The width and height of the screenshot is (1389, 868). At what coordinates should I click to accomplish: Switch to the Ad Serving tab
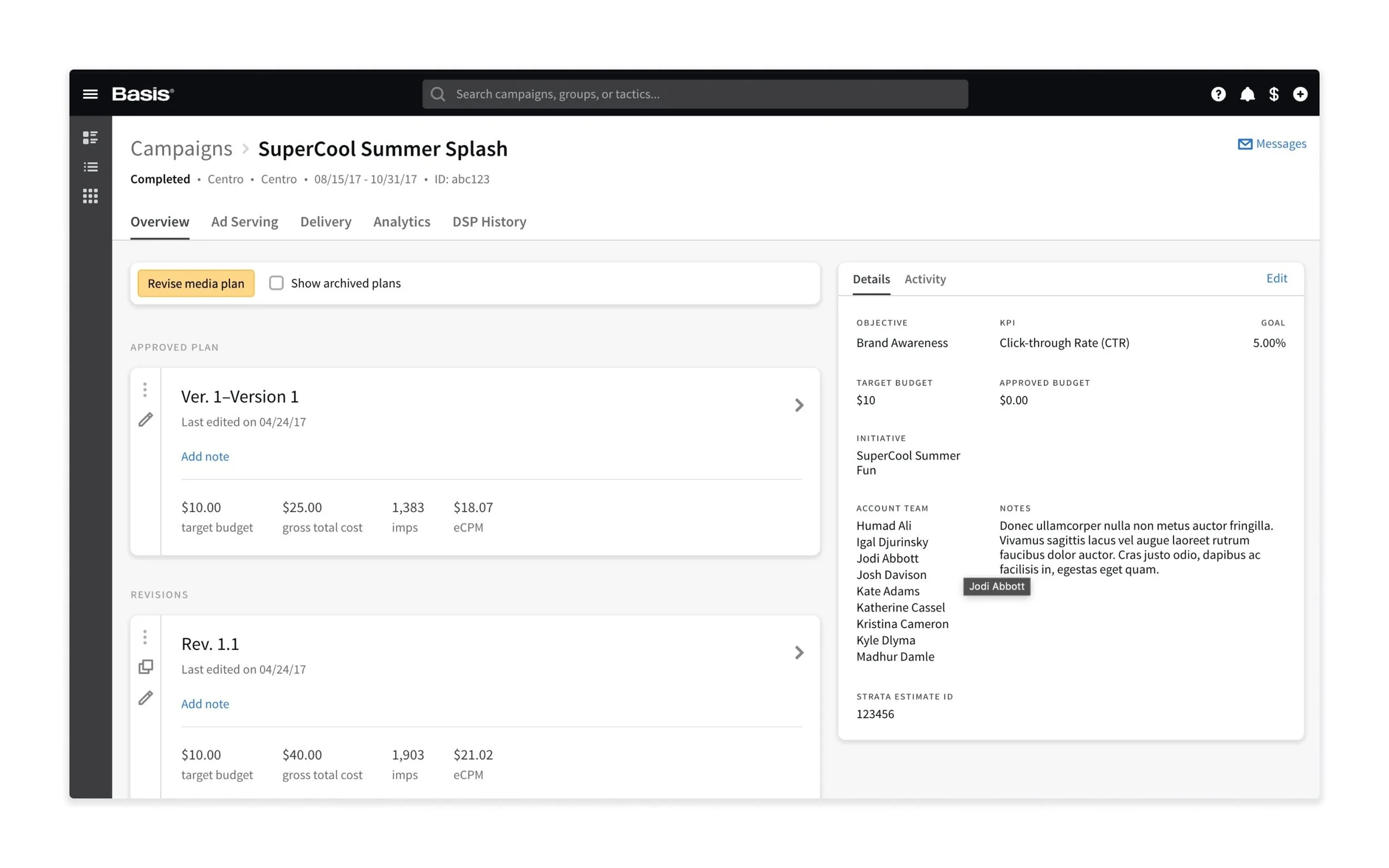tap(244, 222)
